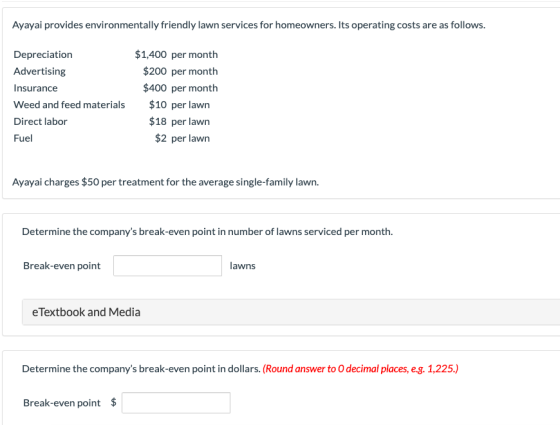The width and height of the screenshot is (560, 425).
Task: Click the 'Direct labor' cost label
Action: click(40, 121)
